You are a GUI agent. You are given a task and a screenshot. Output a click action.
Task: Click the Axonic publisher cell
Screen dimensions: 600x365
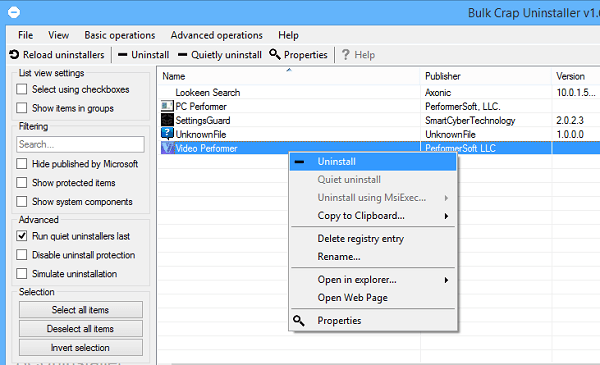tap(438, 92)
